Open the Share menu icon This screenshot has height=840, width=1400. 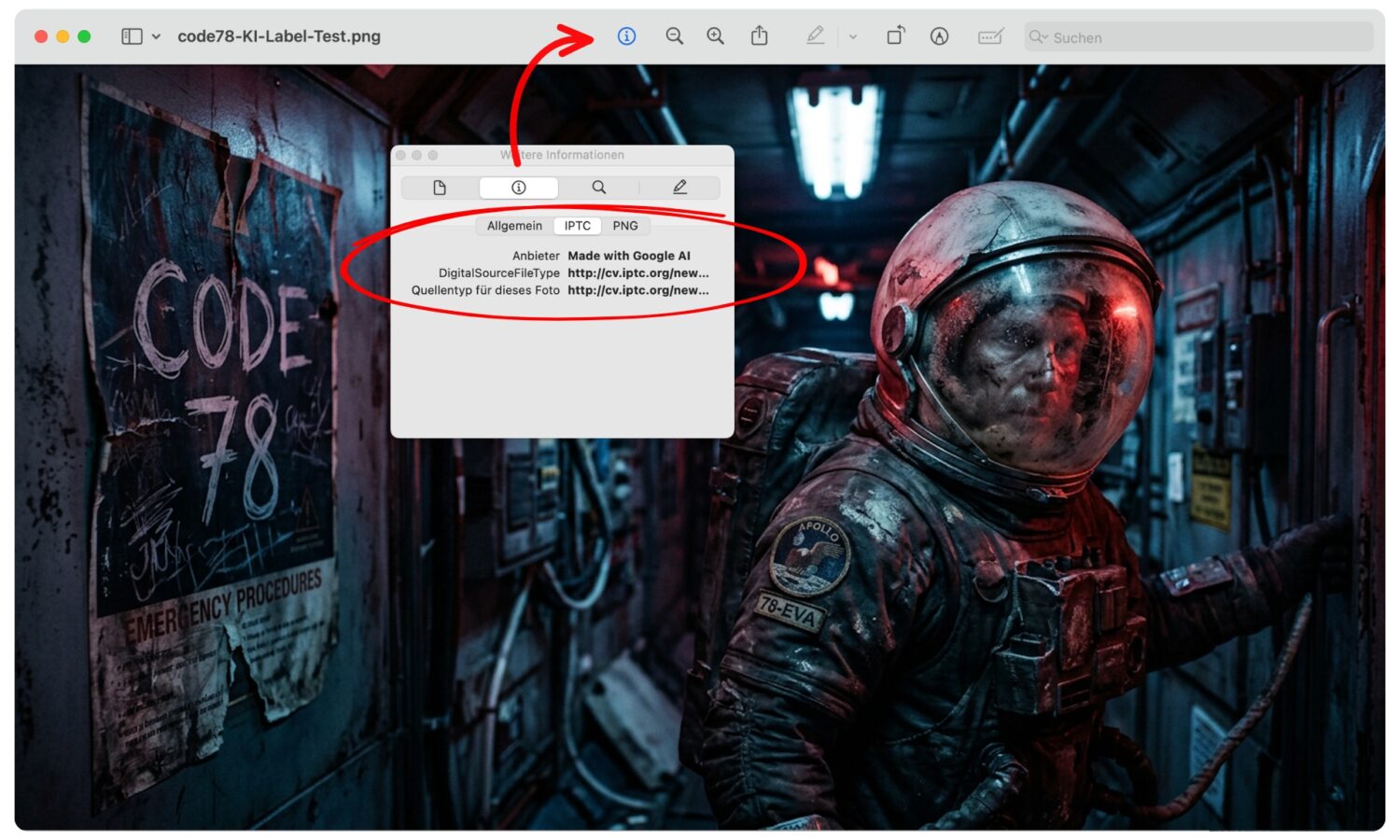click(760, 35)
